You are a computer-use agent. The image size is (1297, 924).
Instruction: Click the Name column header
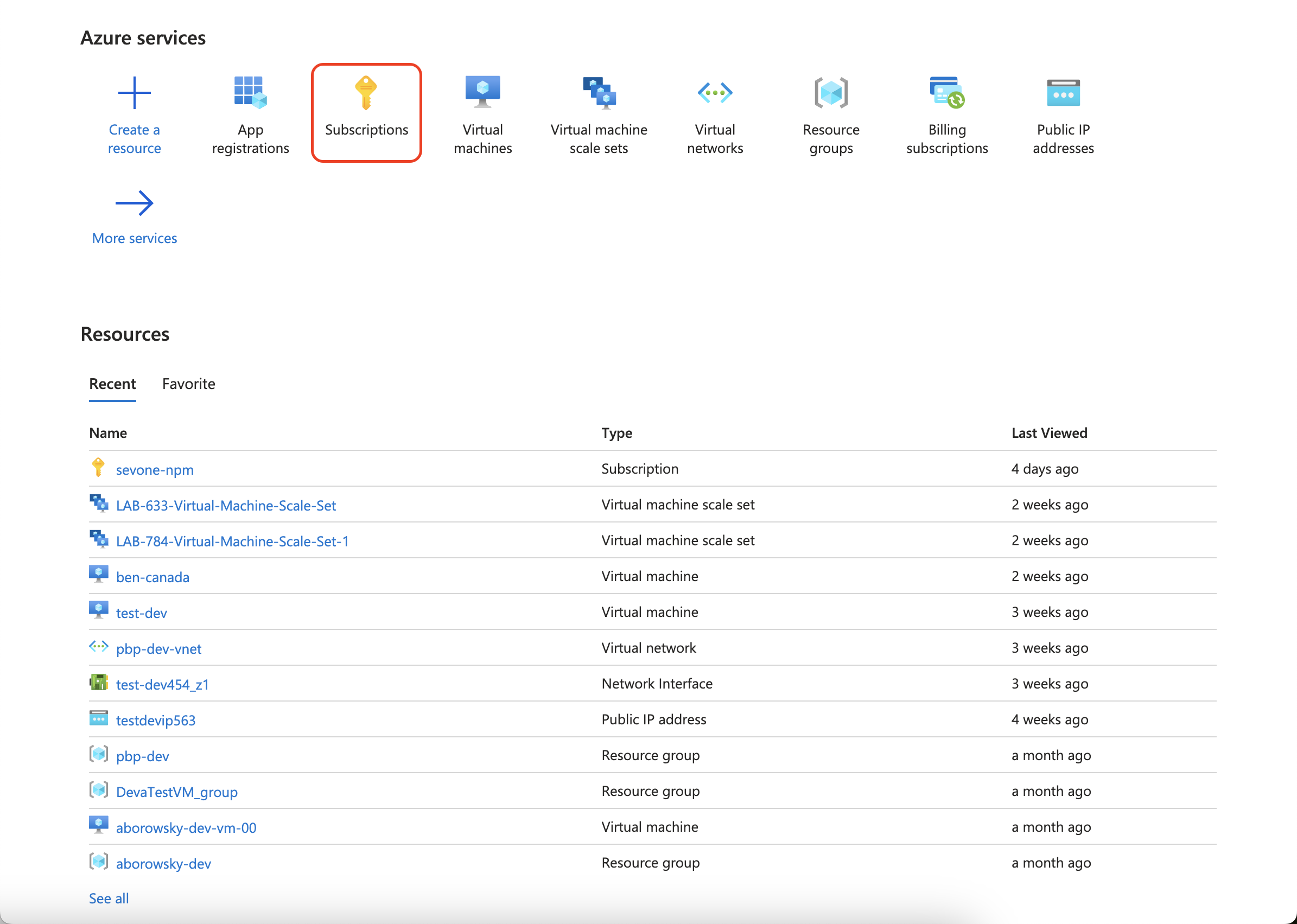pos(108,434)
